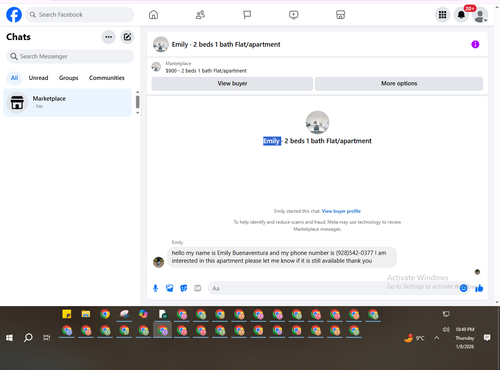This screenshot has height=370, width=500.
Task: Switch to the Communities filter
Action: coord(107,78)
